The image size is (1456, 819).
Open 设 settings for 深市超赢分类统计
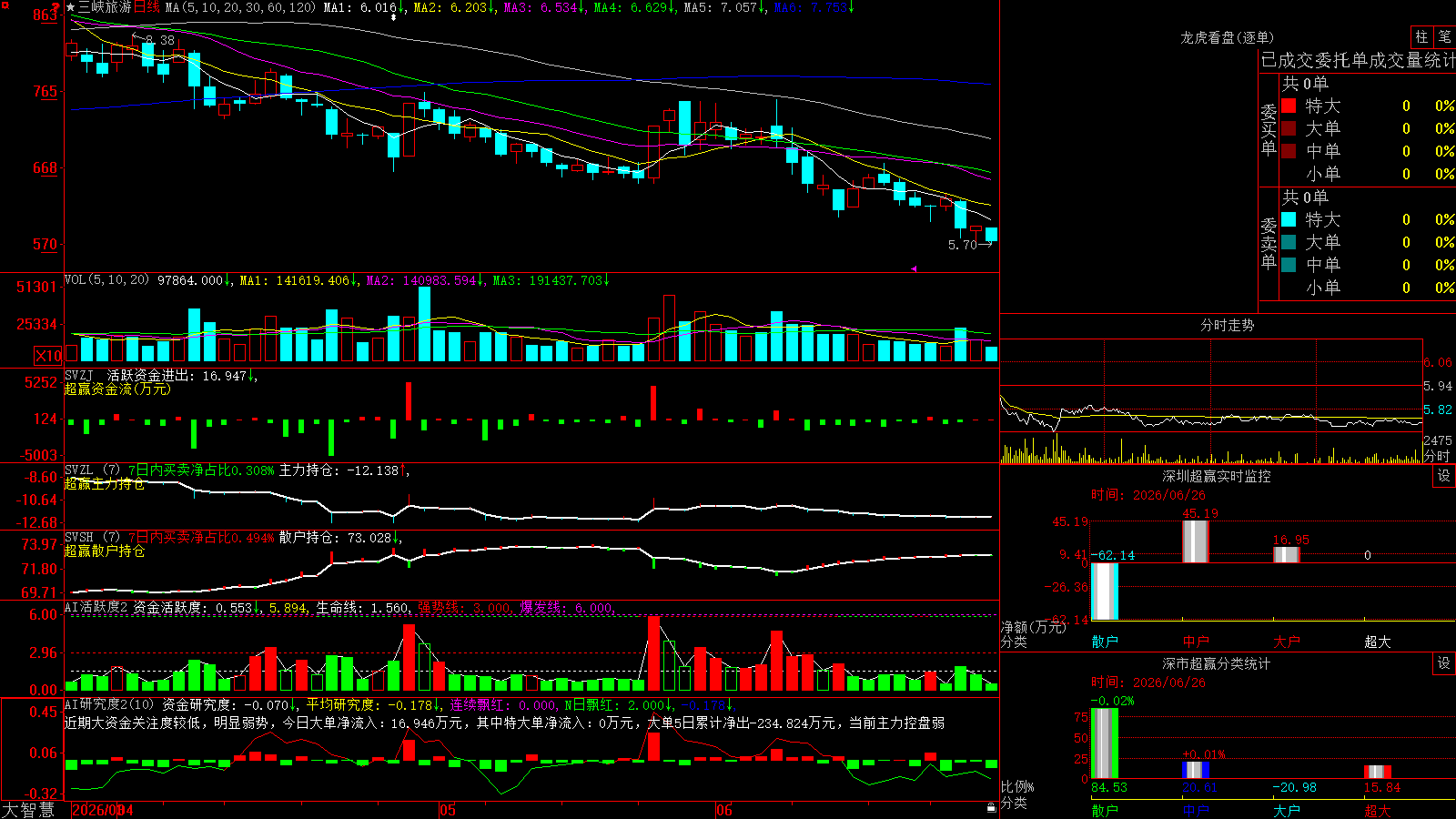tap(1444, 663)
